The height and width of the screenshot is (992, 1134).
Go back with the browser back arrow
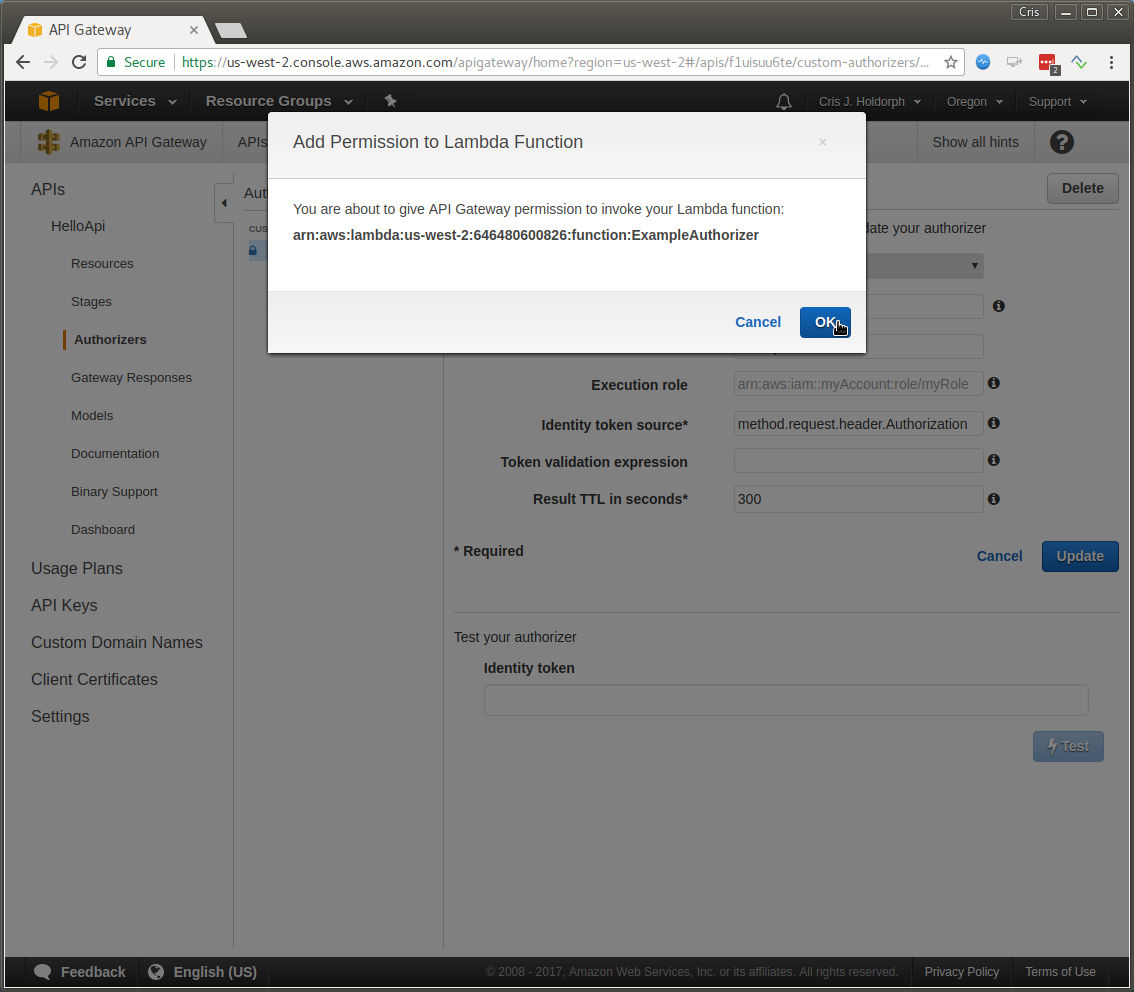click(x=22, y=62)
